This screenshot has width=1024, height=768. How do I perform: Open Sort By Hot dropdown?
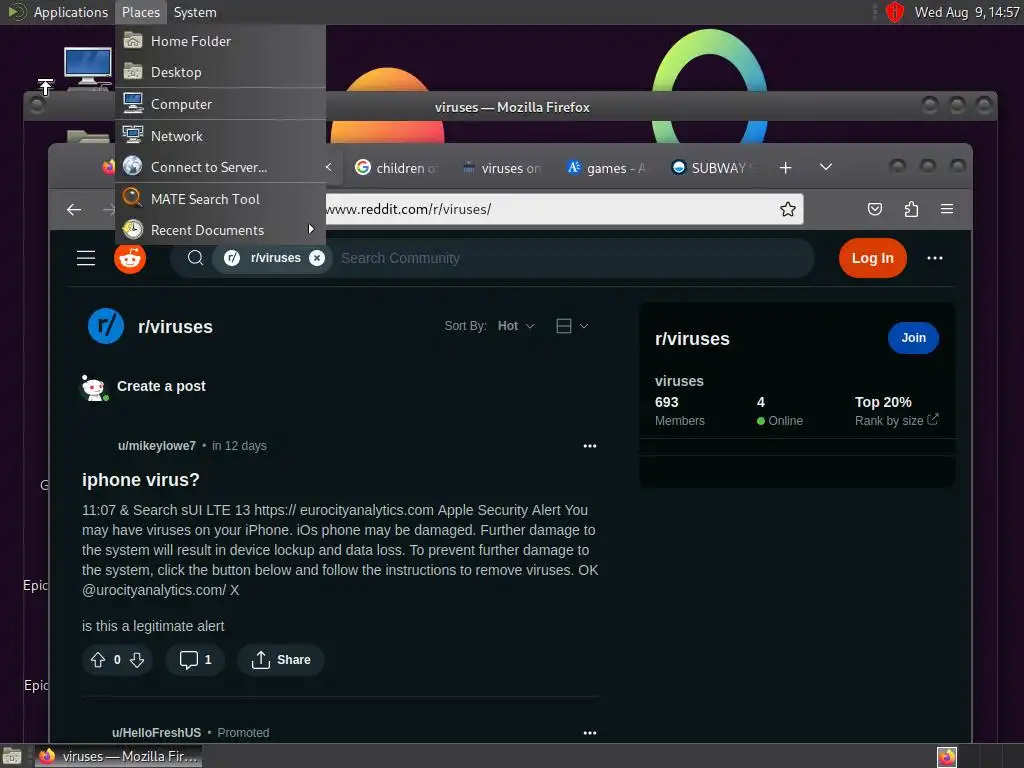516,326
